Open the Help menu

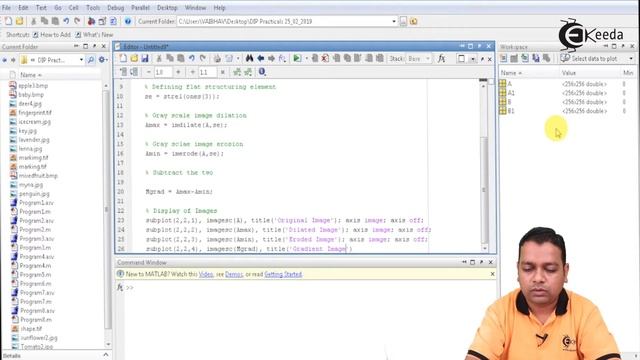[219, 8]
